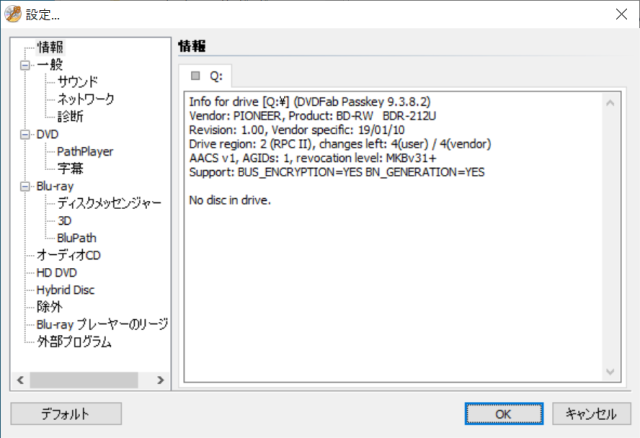Collapse the Blu-ray tree node
The width and height of the screenshot is (640, 438).
coord(25,187)
